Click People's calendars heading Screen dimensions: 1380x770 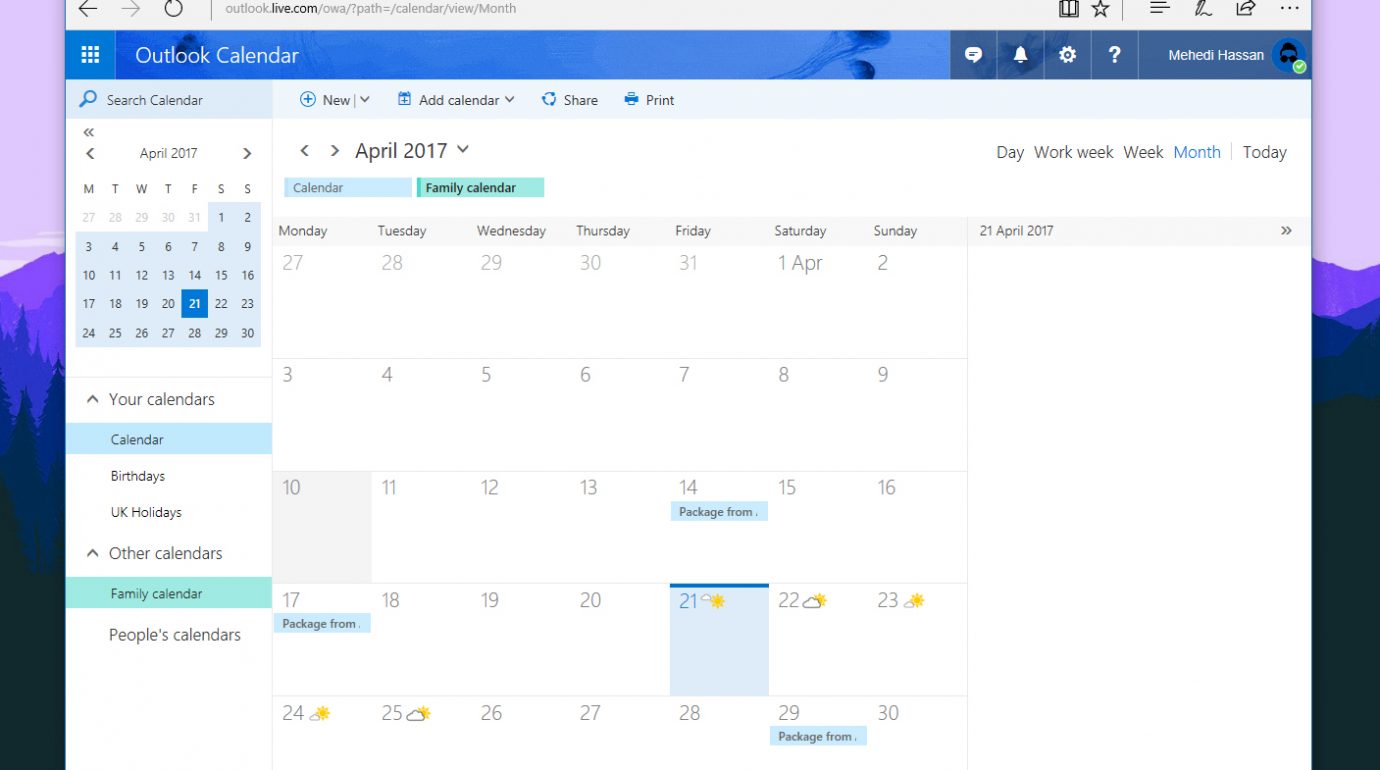tap(175, 635)
